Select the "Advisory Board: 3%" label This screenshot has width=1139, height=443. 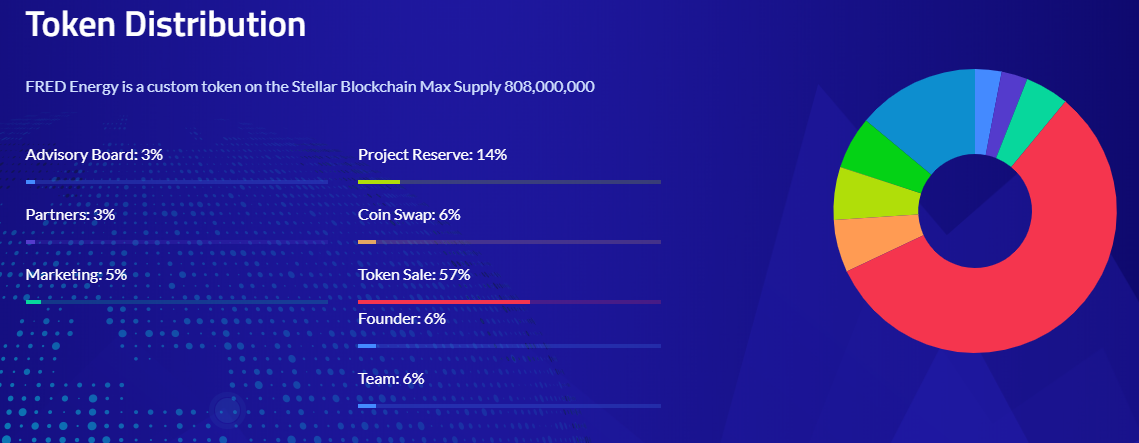tap(94, 155)
